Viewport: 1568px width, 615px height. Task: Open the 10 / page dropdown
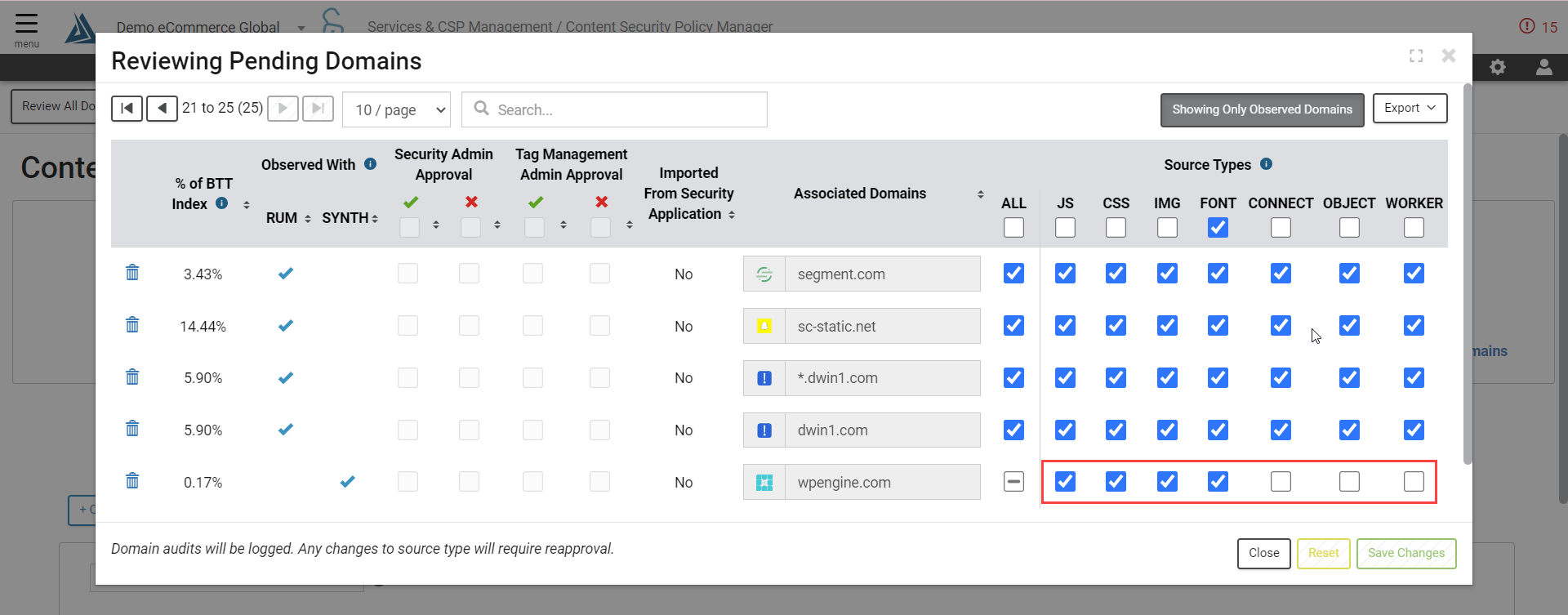pyautogui.click(x=397, y=109)
